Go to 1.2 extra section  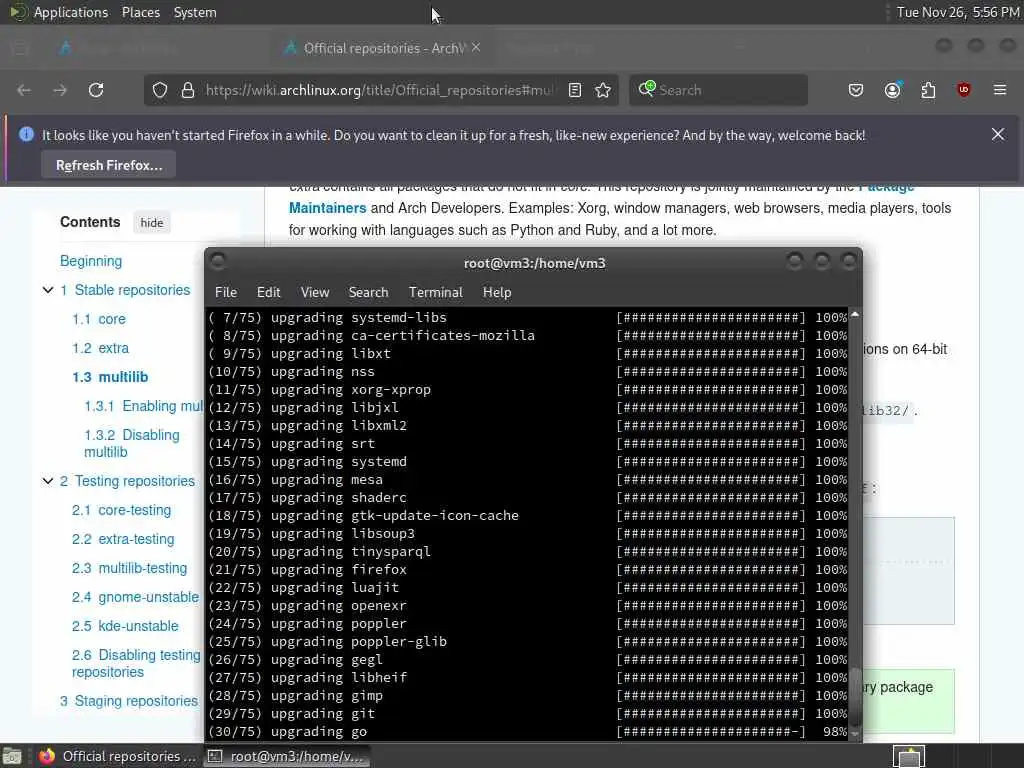[x=101, y=348]
